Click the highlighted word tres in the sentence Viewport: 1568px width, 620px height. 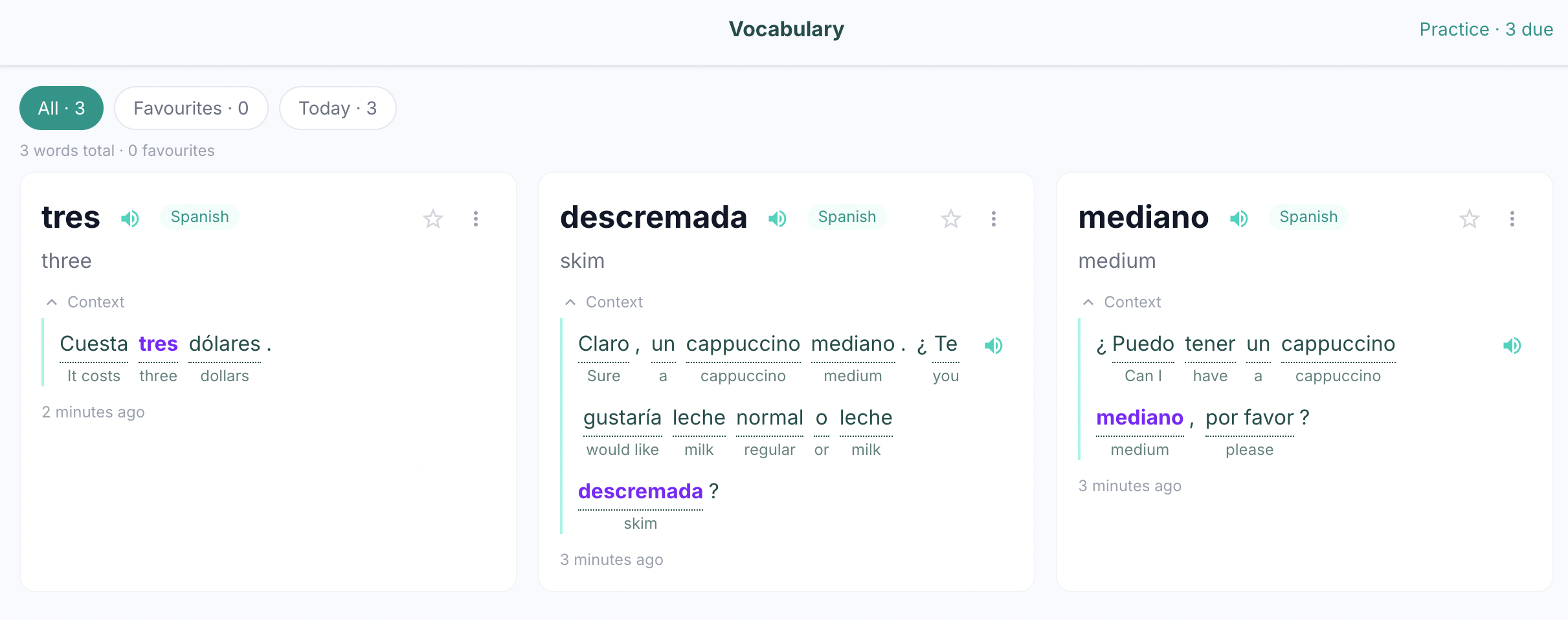click(158, 344)
